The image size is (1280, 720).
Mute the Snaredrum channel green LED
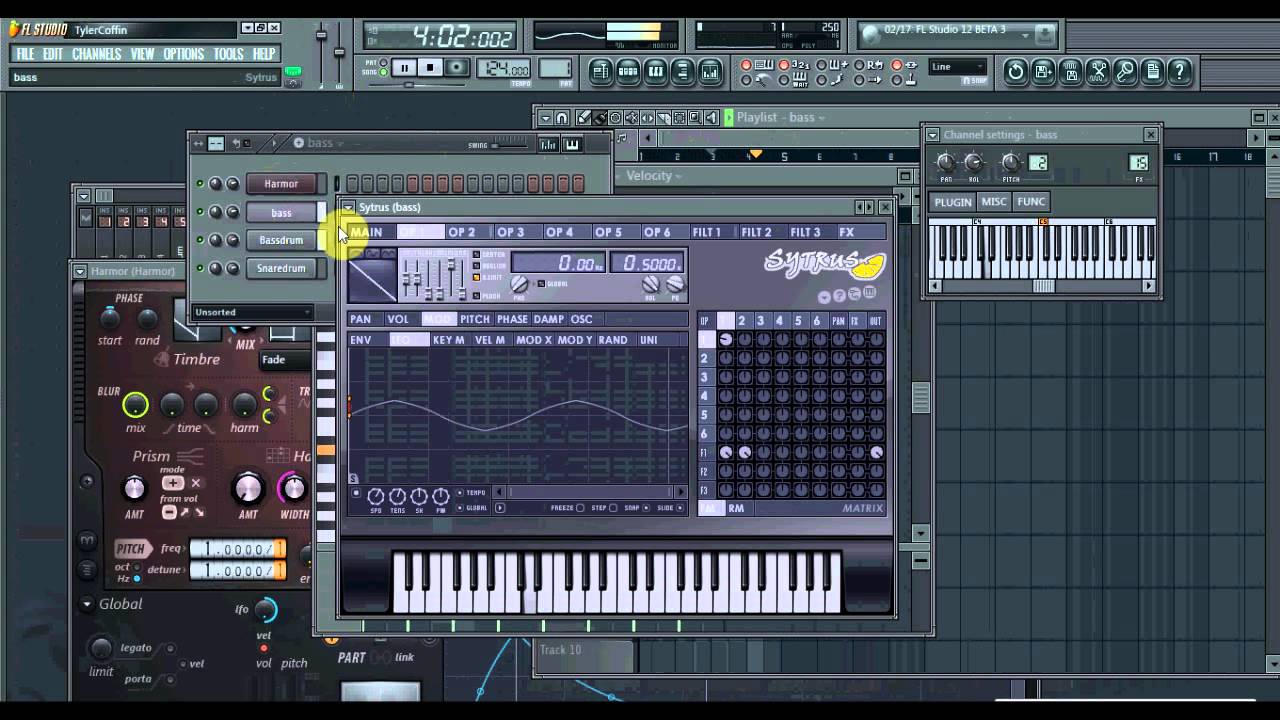tap(200, 268)
